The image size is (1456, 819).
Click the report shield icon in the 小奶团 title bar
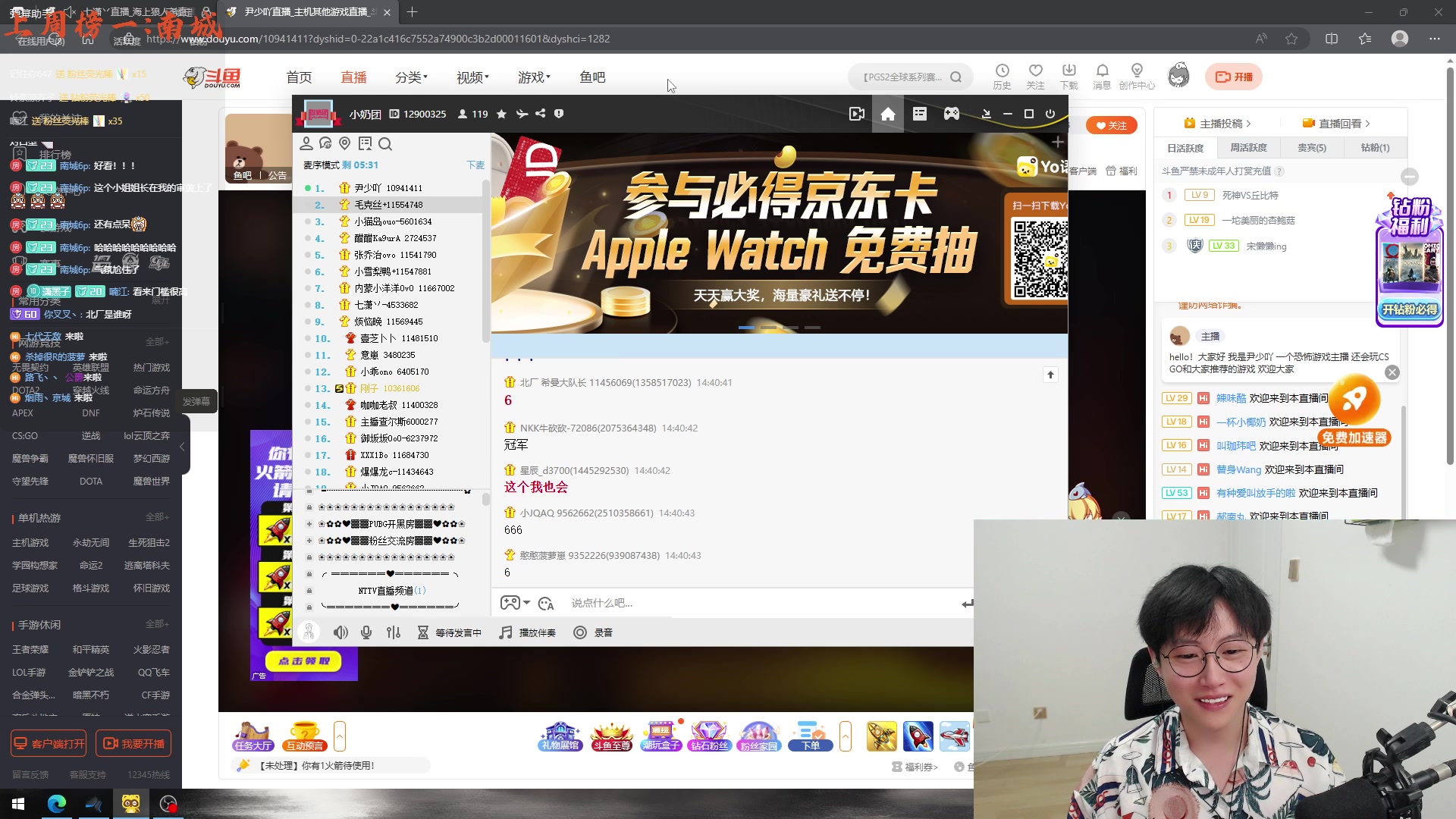(559, 114)
